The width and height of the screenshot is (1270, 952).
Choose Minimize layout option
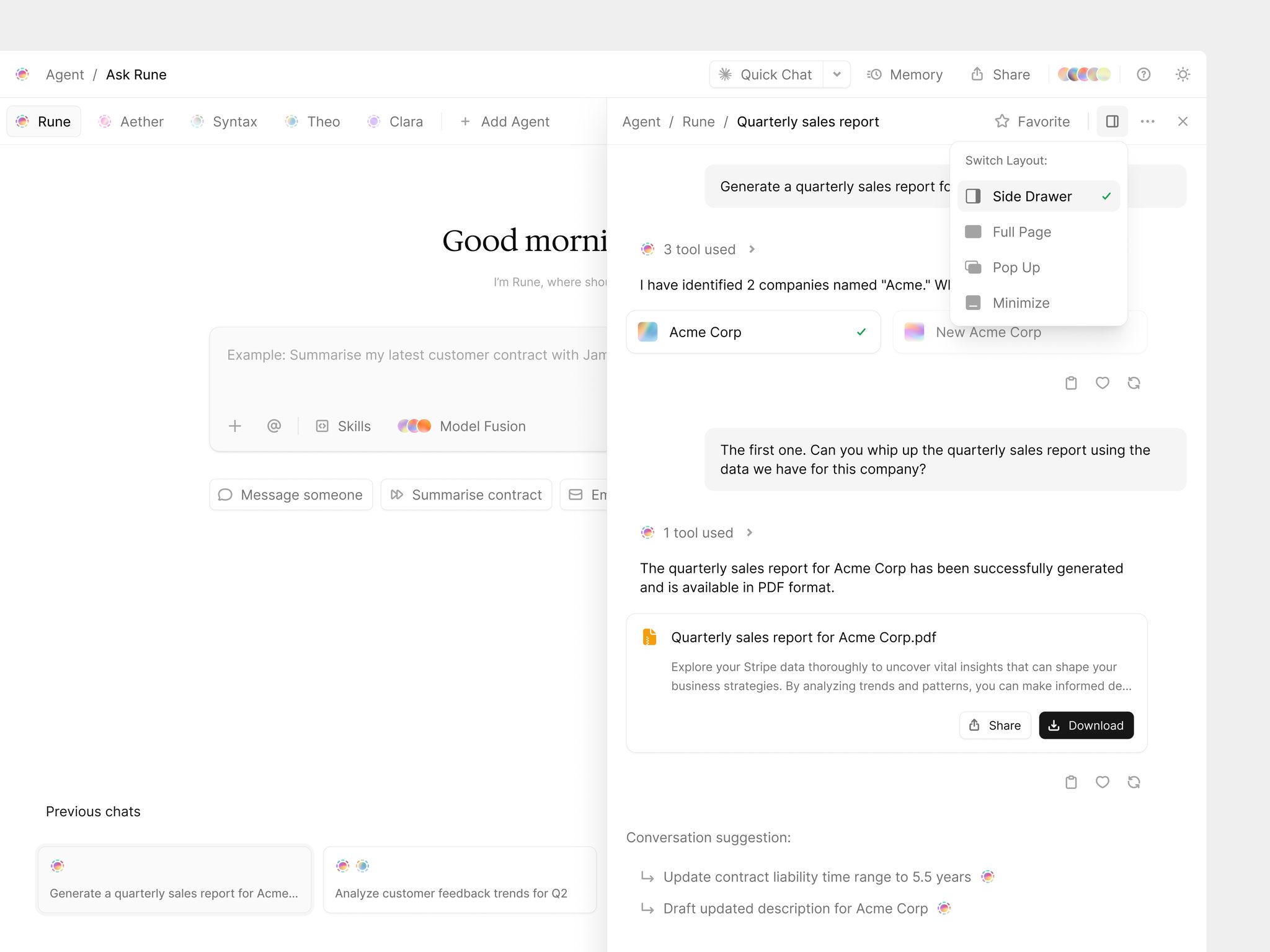pos(1039,303)
